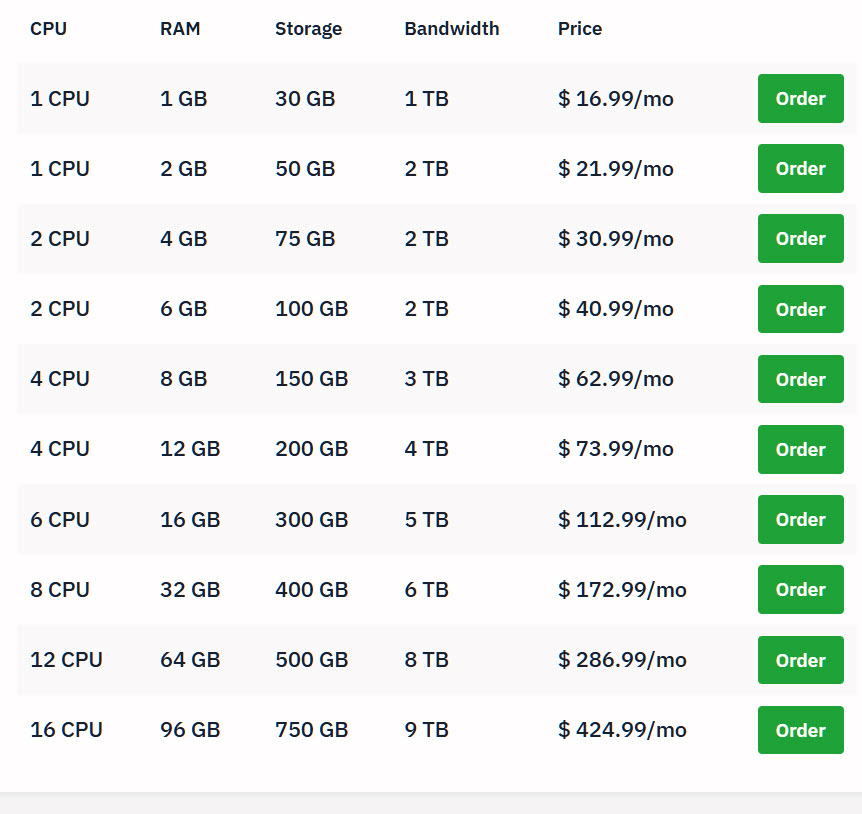The width and height of the screenshot is (862, 814).
Task: Click the 100 GB storage cell
Action: pyautogui.click(x=312, y=309)
